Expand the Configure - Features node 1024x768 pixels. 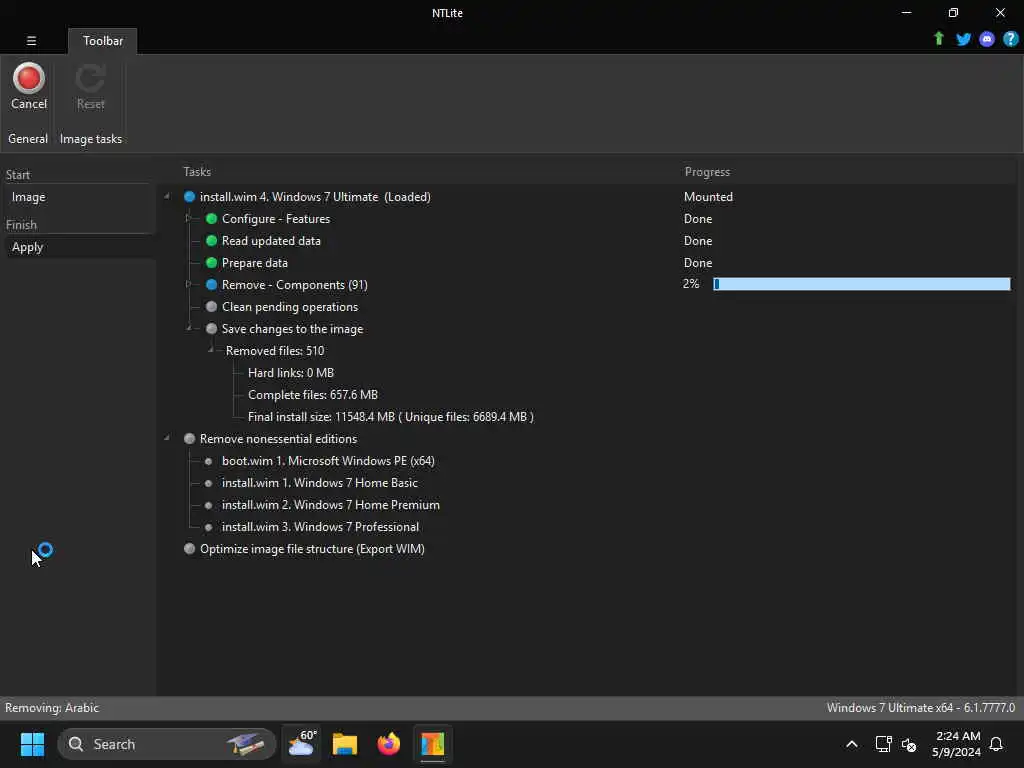point(188,218)
